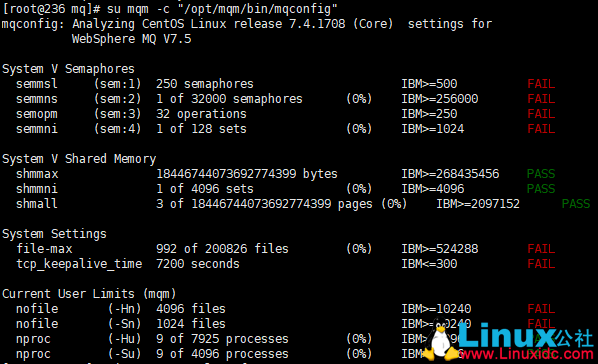Click PASS result on the shmall row
This screenshot has height=364, width=598.
coord(576,204)
